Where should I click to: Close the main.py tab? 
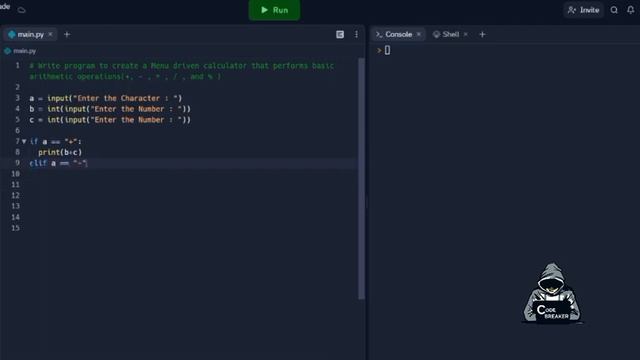51,34
